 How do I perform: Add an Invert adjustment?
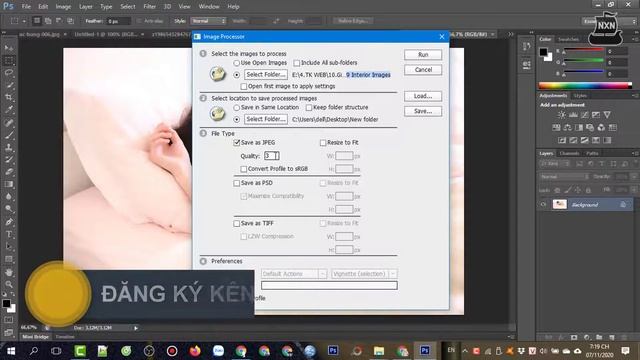click(562, 140)
